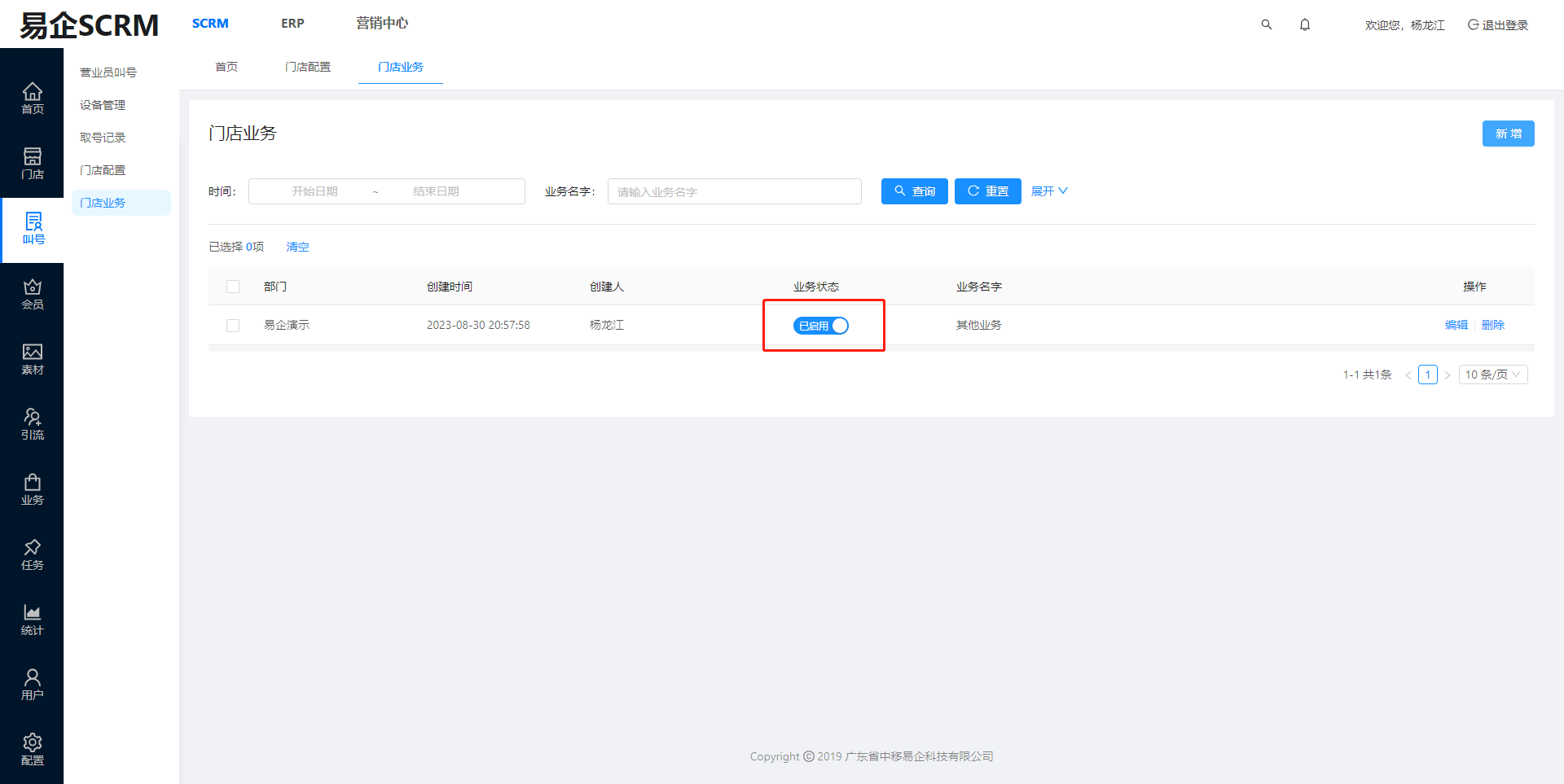The width and height of the screenshot is (1564, 784).
Task: Switch to the 首页 page tab
Action: [226, 67]
